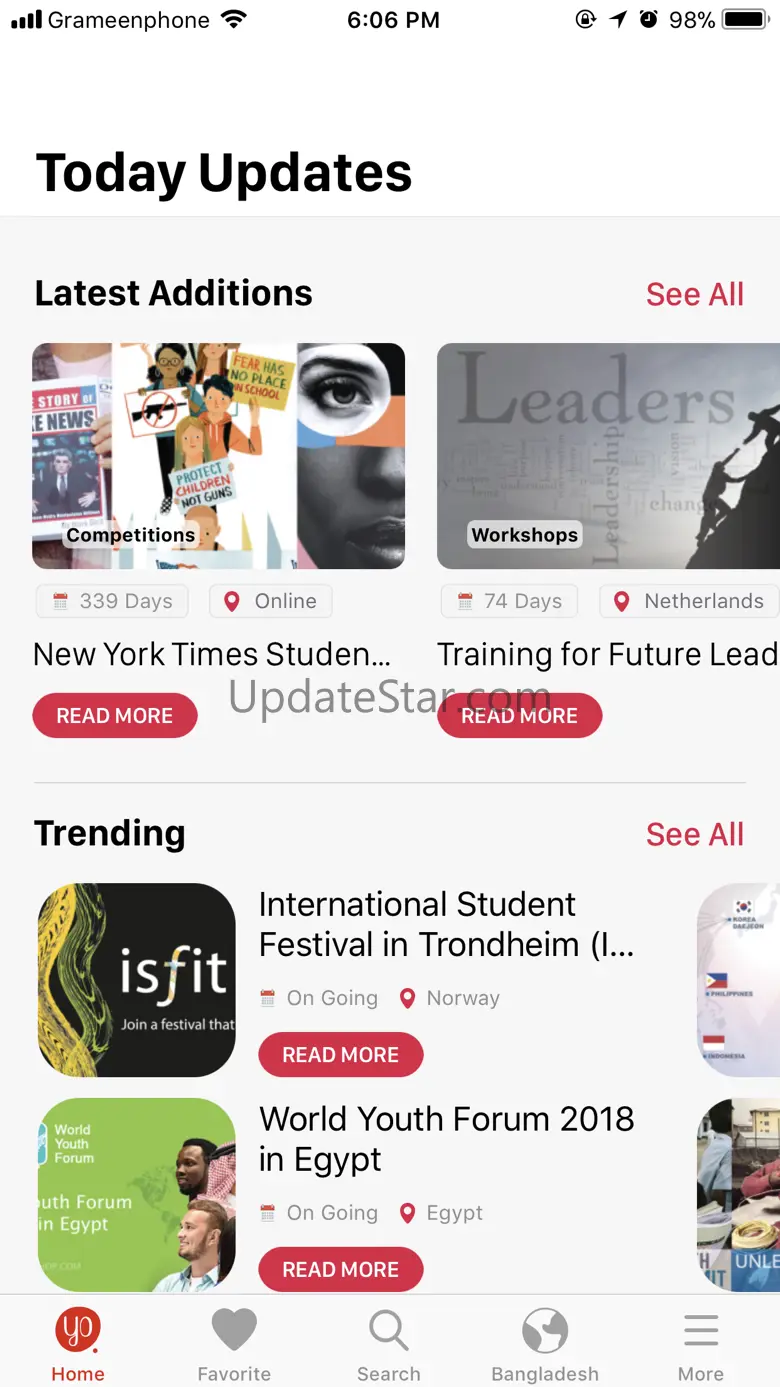This screenshot has height=1387, width=780.
Task: Read more about Training for Future Leaders
Action: tap(519, 716)
